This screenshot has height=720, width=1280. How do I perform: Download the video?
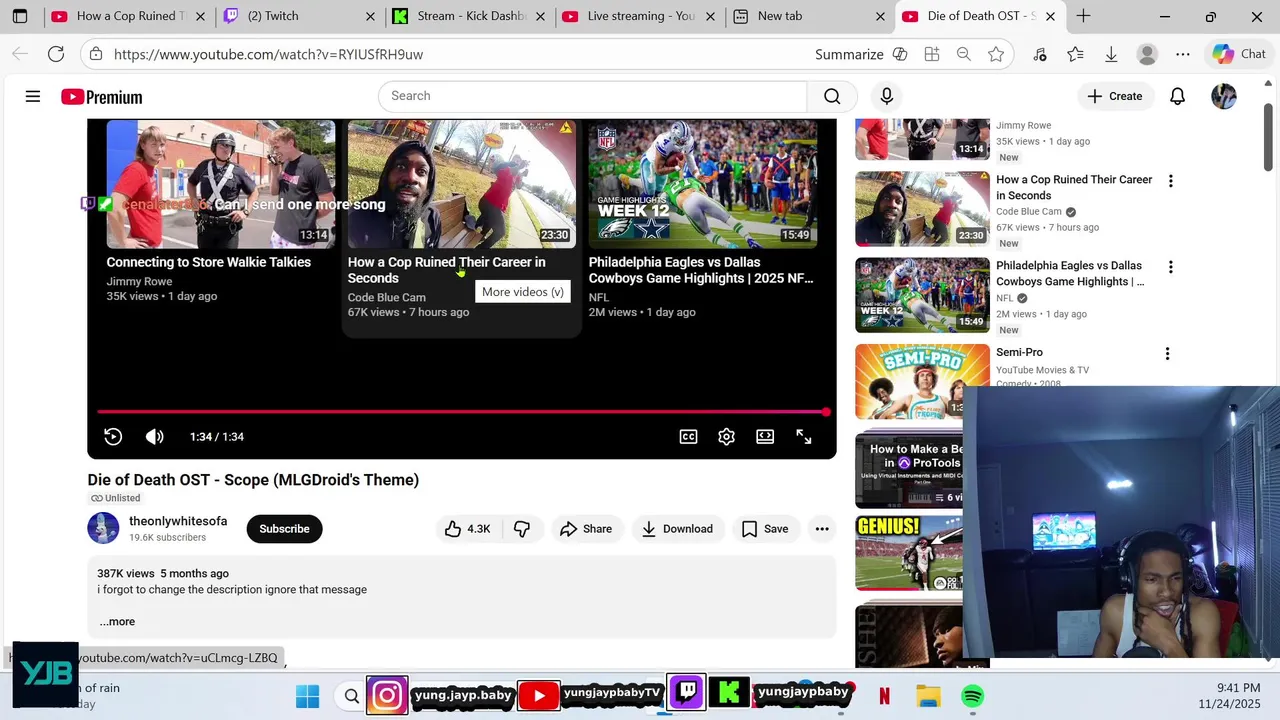tap(677, 529)
